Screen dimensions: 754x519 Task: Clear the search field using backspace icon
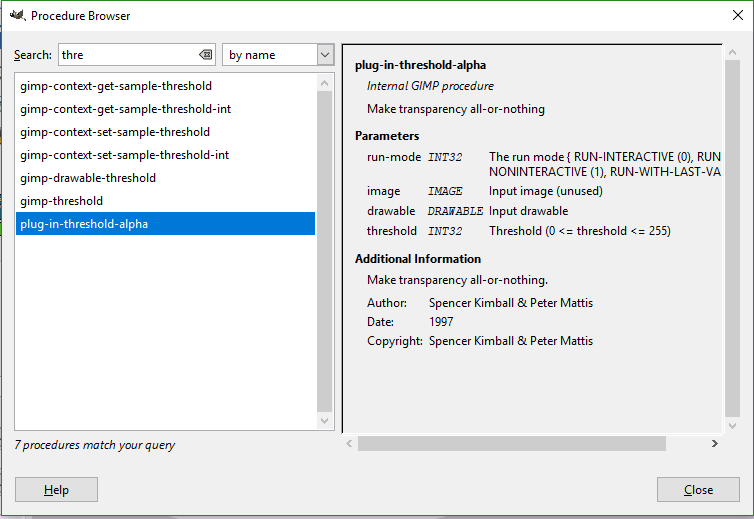(x=205, y=55)
